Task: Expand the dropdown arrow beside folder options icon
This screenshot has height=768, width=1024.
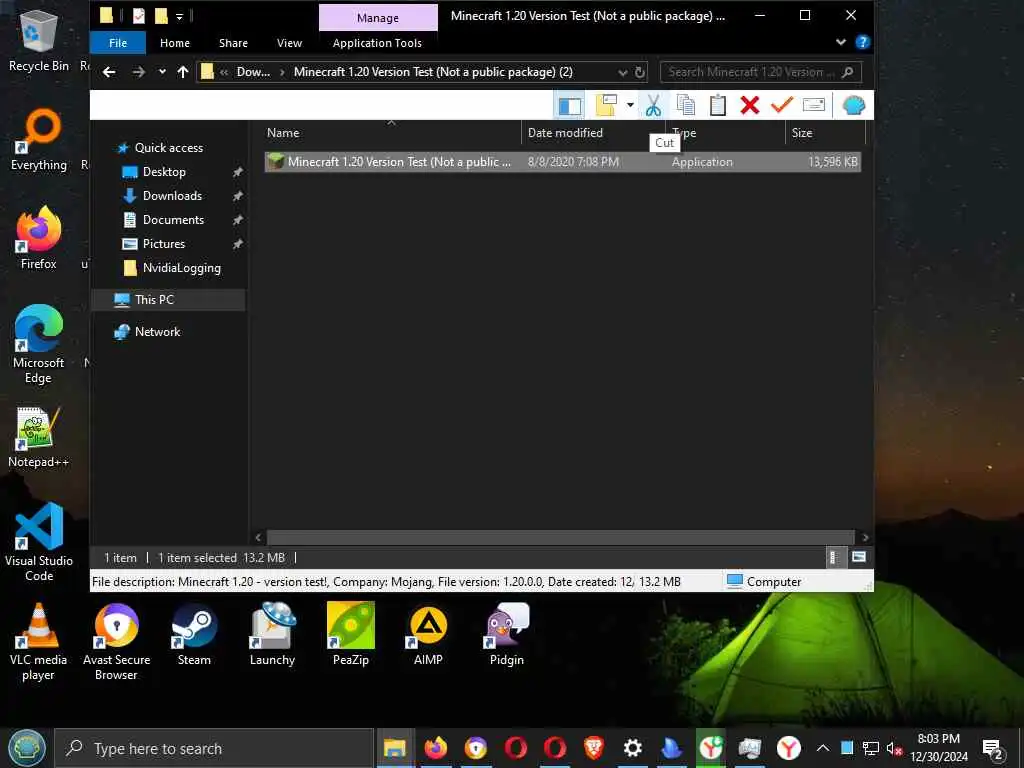Action: 630,105
